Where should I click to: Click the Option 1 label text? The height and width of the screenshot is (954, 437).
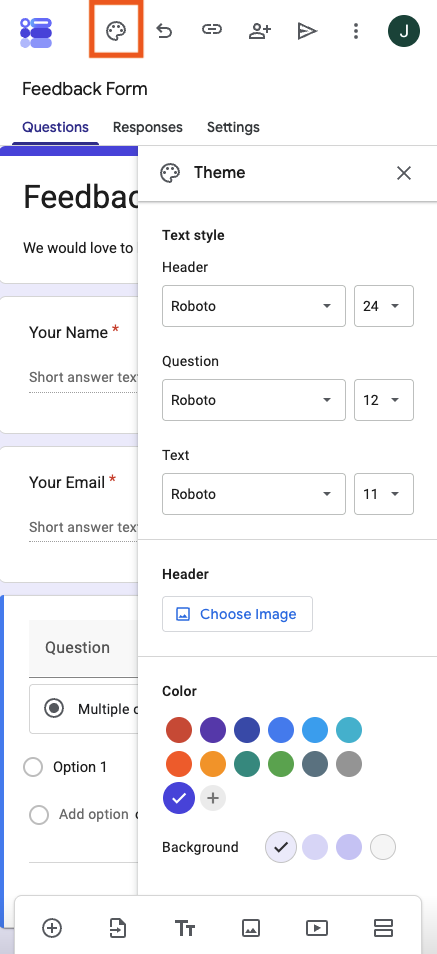(x=80, y=767)
